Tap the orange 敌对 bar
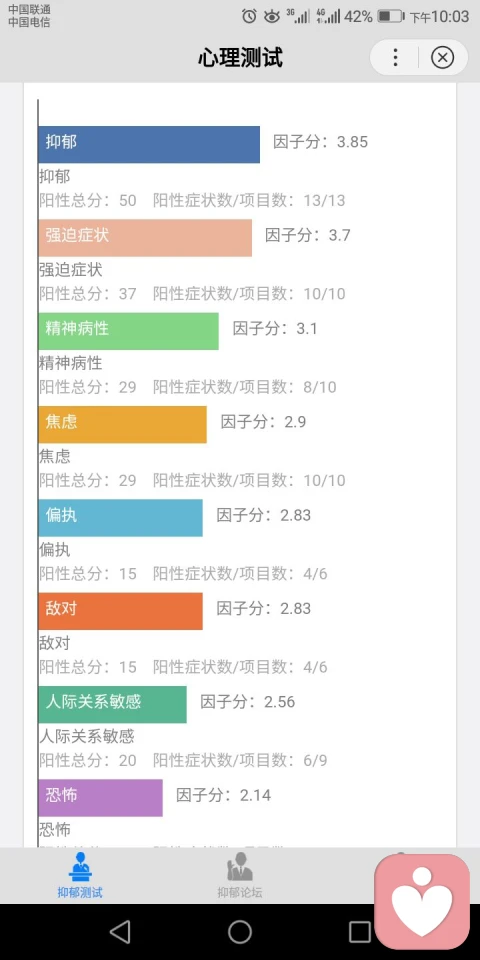The image size is (480, 960). click(x=121, y=611)
